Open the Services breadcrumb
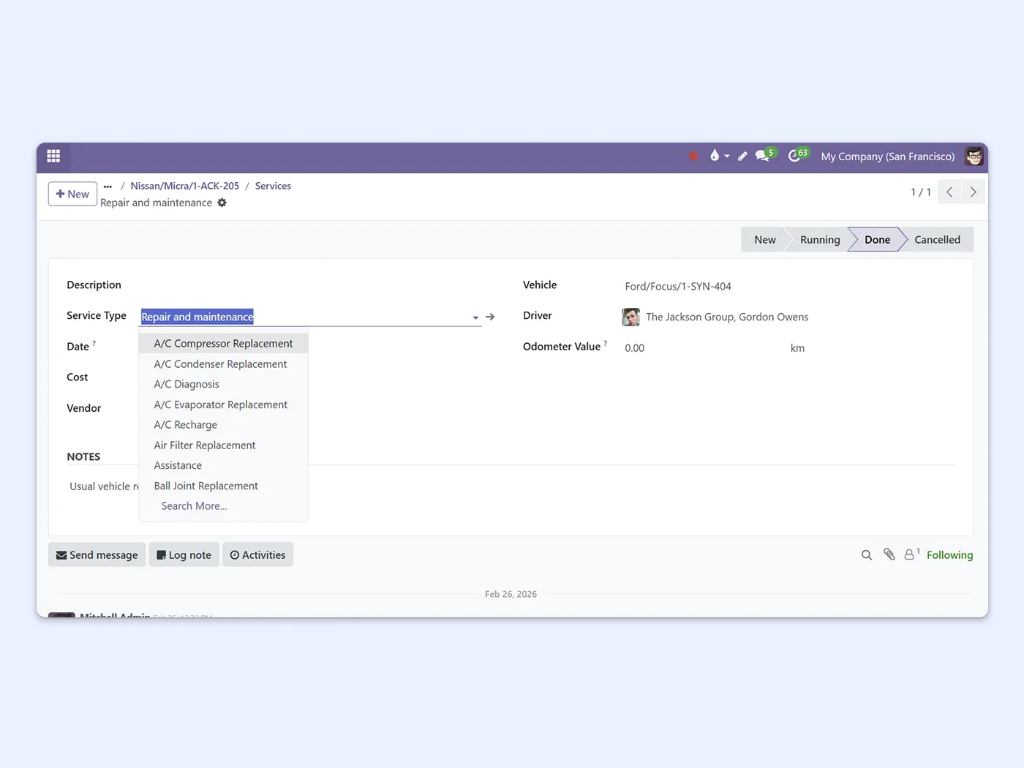The width and height of the screenshot is (1024, 768). (272, 185)
